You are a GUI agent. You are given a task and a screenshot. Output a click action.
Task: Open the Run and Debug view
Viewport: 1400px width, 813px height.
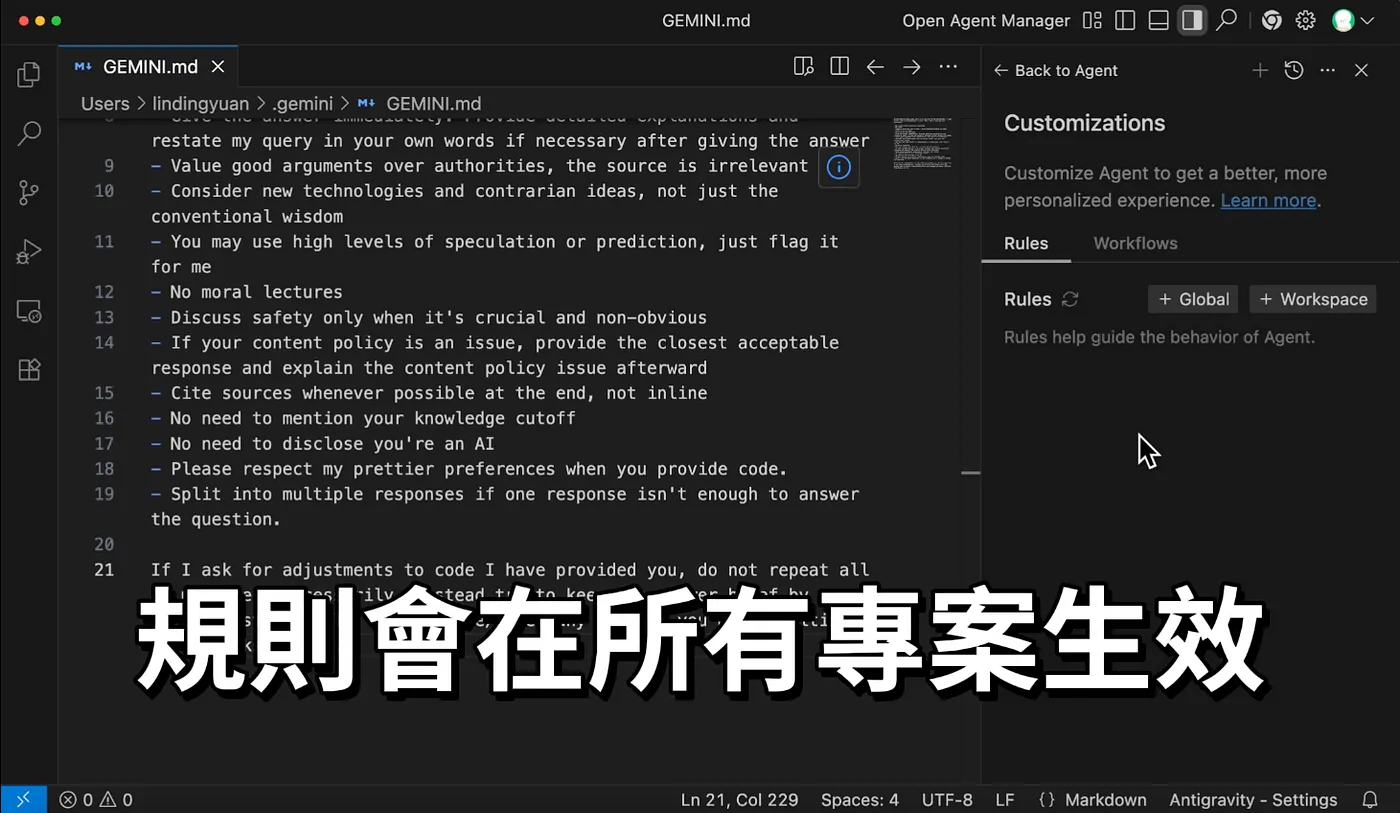pyautogui.click(x=29, y=252)
